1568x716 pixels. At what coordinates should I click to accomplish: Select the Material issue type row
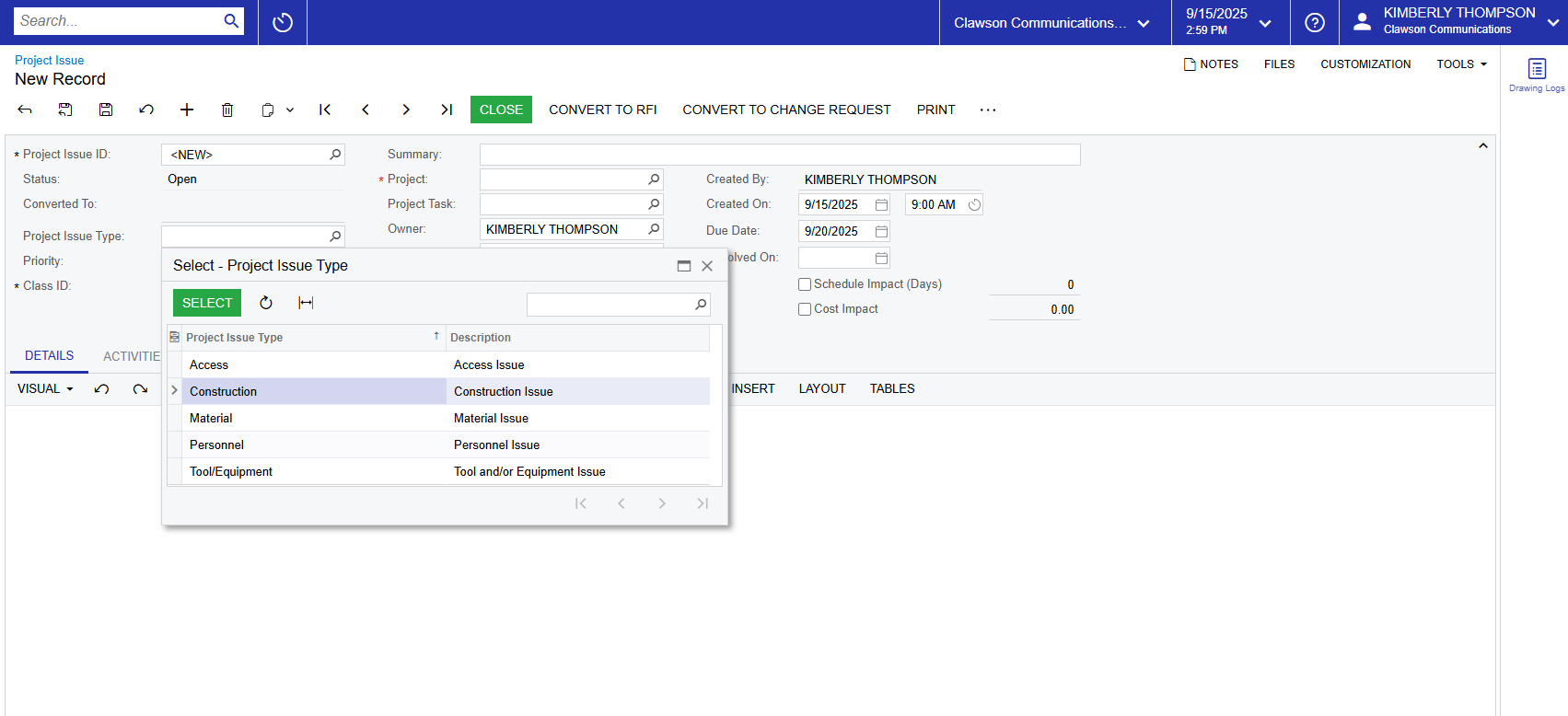click(x=212, y=419)
